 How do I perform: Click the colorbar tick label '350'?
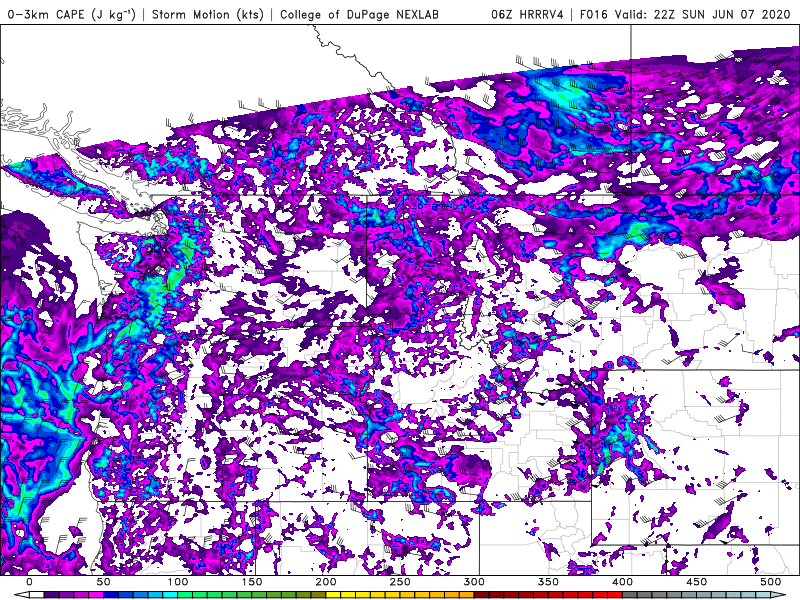(548, 582)
